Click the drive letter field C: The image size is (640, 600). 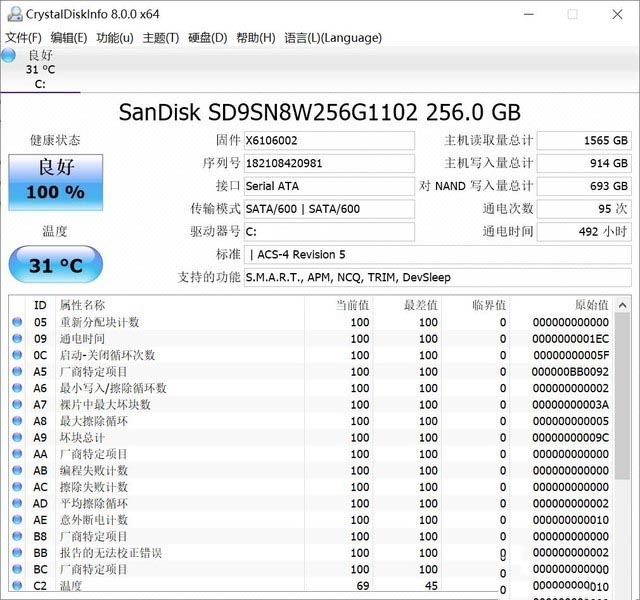(329, 232)
